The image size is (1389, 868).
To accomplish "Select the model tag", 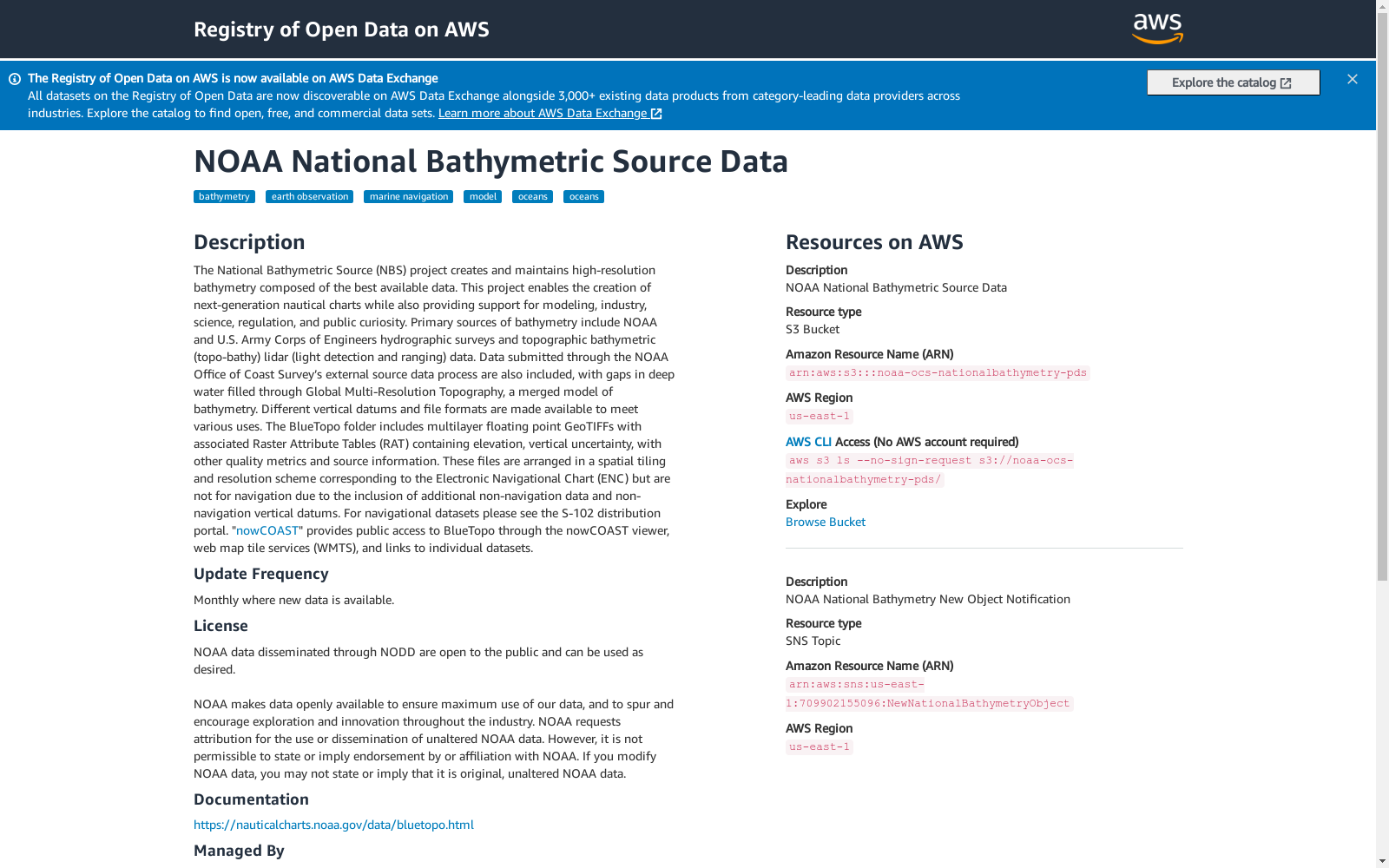I will point(483,196).
